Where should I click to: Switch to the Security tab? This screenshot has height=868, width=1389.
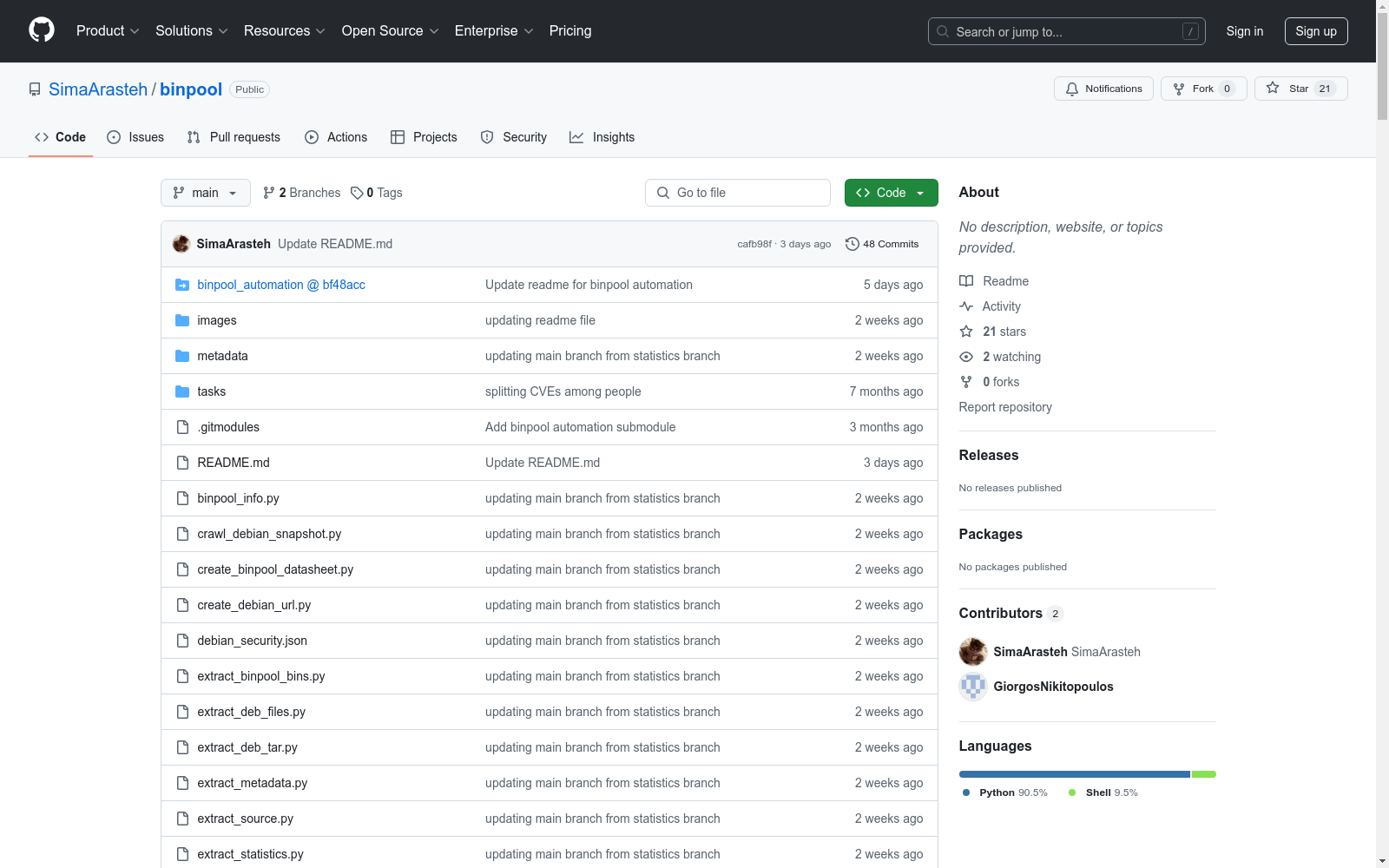tap(514, 137)
